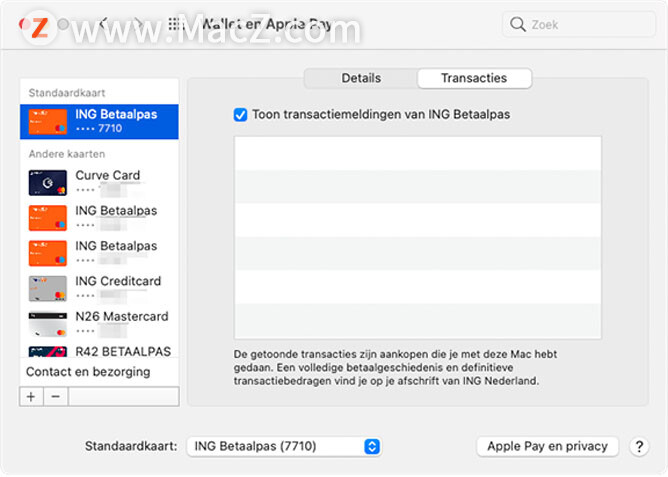This screenshot has height=477, width=668.
Task: Open Apple Pay en privacy info
Action: (547, 446)
